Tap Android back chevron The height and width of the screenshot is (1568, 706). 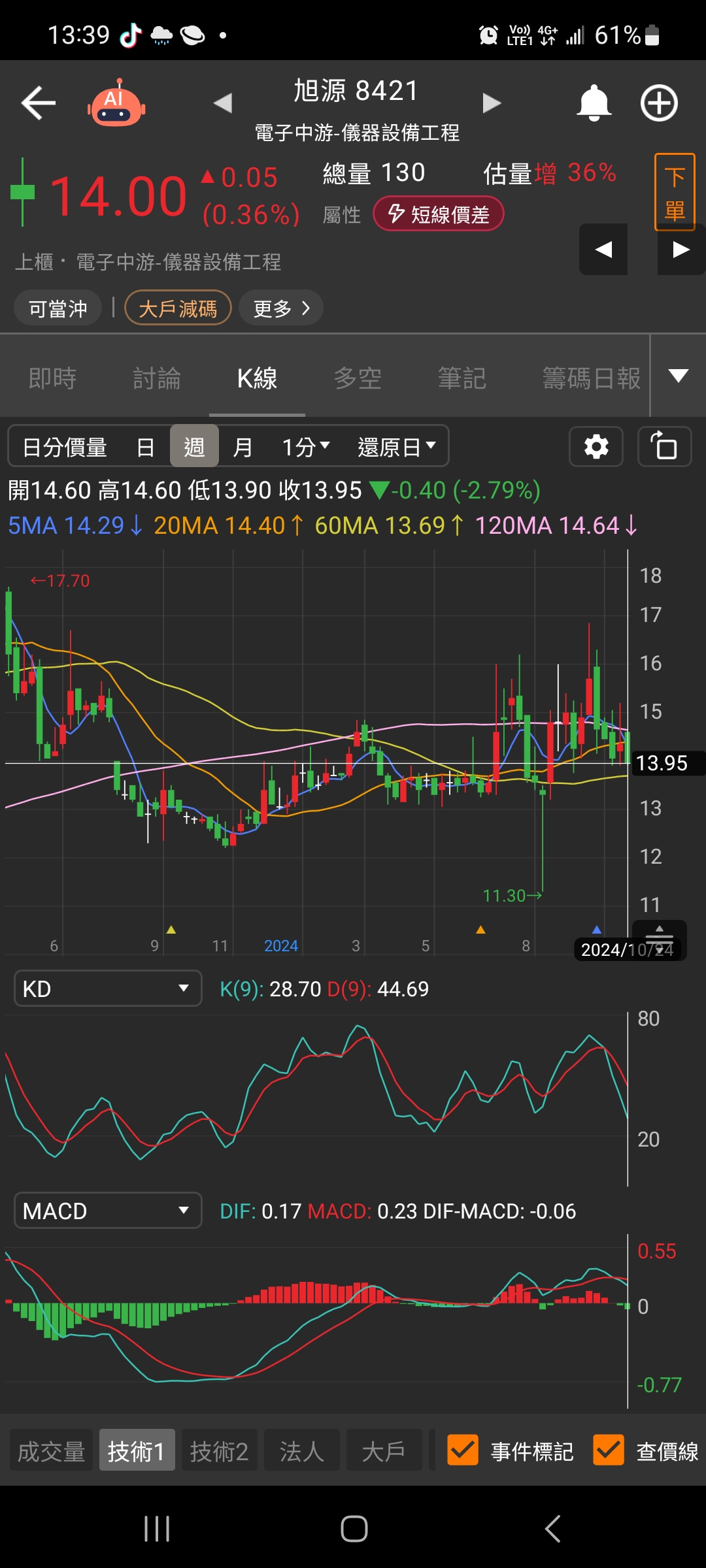click(552, 1529)
